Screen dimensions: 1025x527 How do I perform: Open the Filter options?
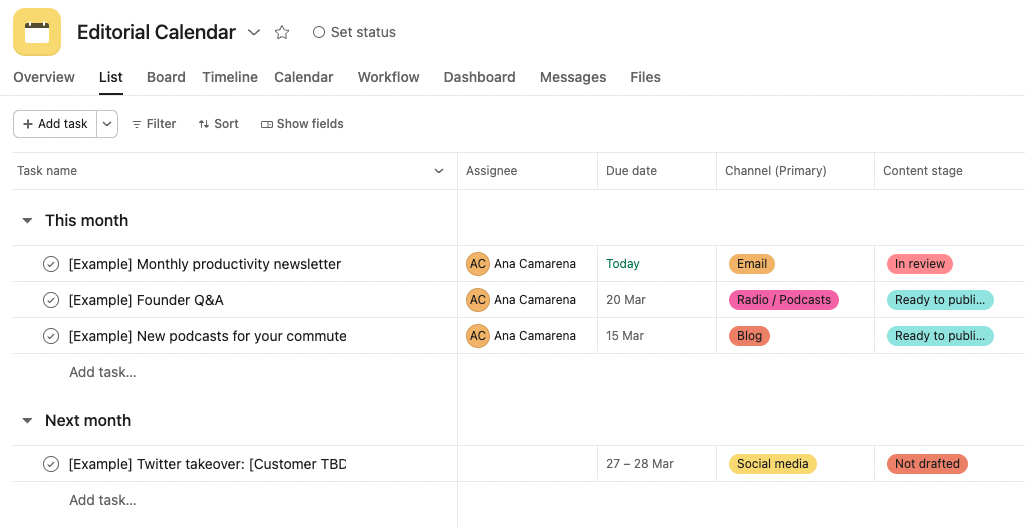coord(154,124)
